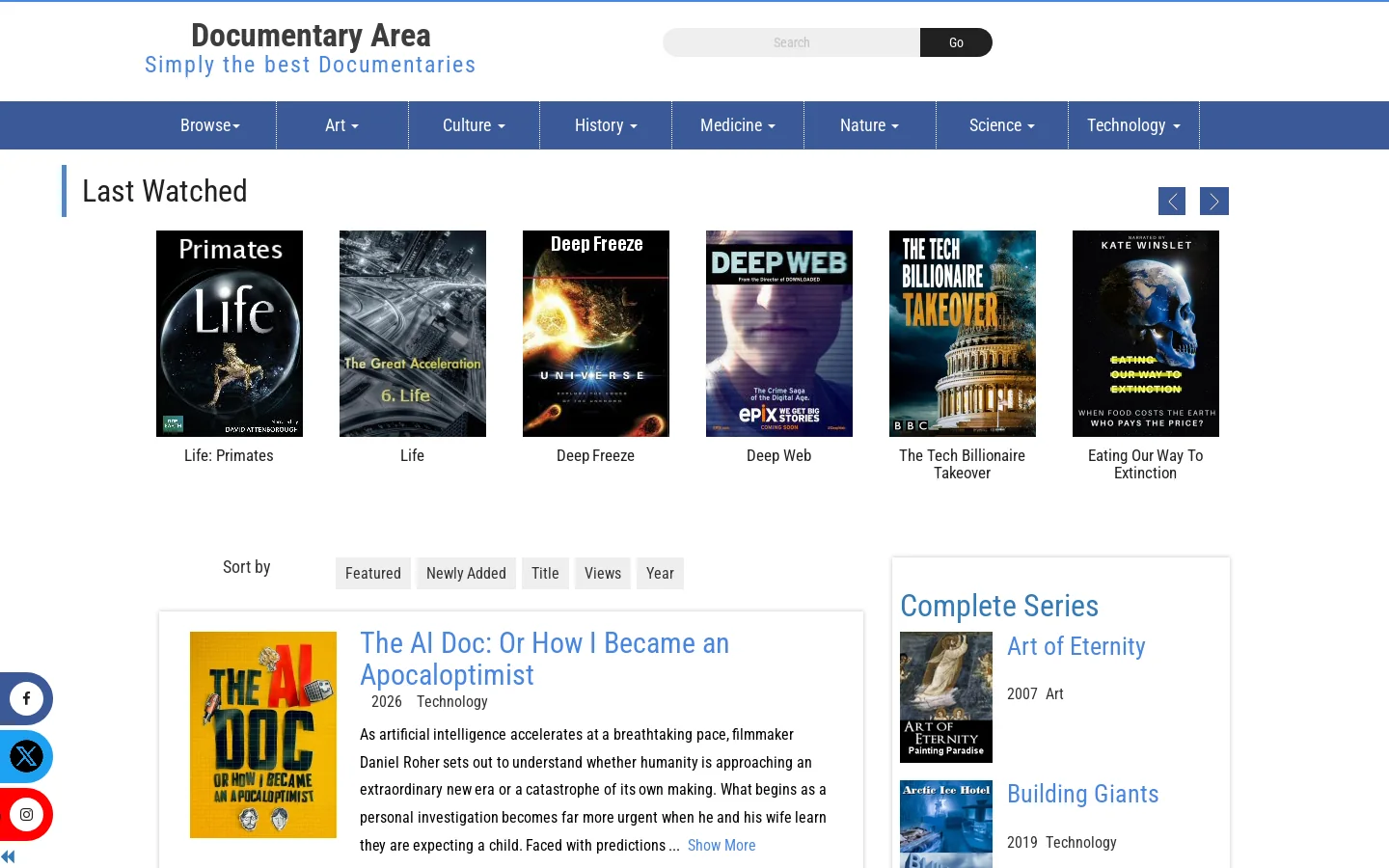1389x868 pixels.
Task: Click 'Eating Our Way To Extinction' caption
Action: point(1145,464)
